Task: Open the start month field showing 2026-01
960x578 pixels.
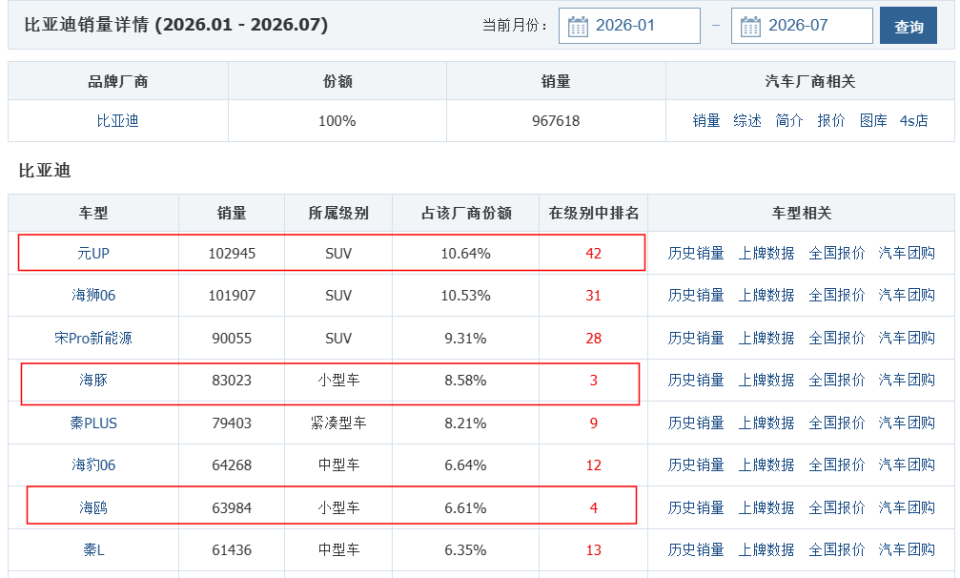Action: coord(629,26)
